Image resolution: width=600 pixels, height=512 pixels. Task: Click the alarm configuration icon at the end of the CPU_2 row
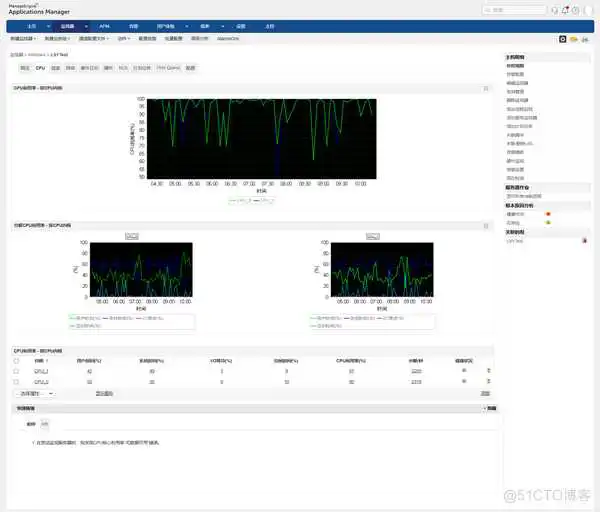(x=488, y=382)
